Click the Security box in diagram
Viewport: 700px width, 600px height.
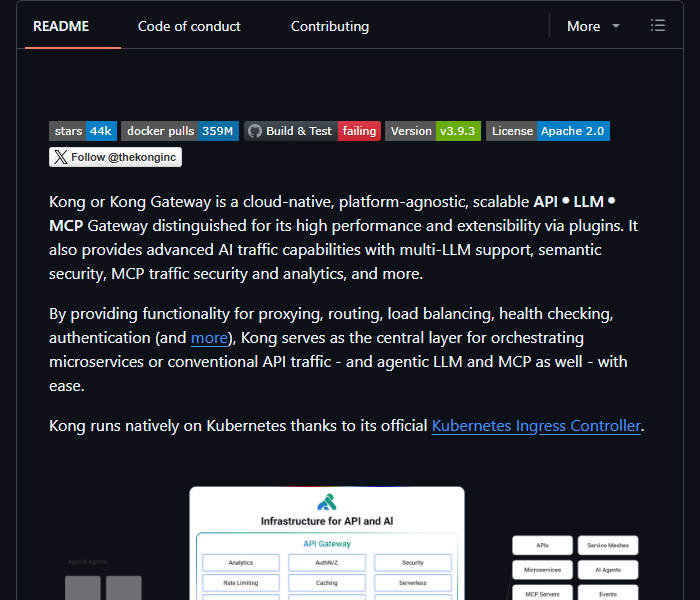coord(413,562)
